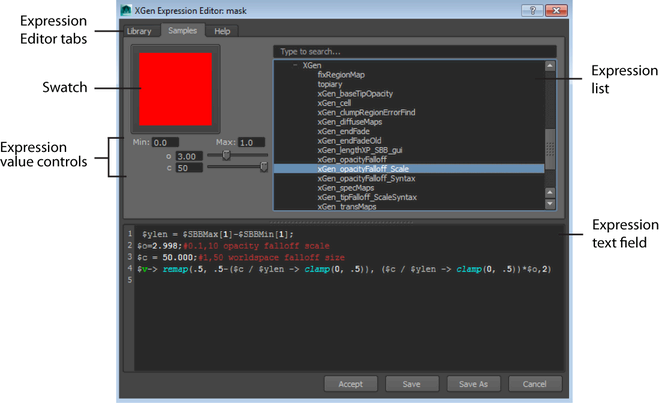
Task: Select the topiary expression
Action: tap(330, 84)
